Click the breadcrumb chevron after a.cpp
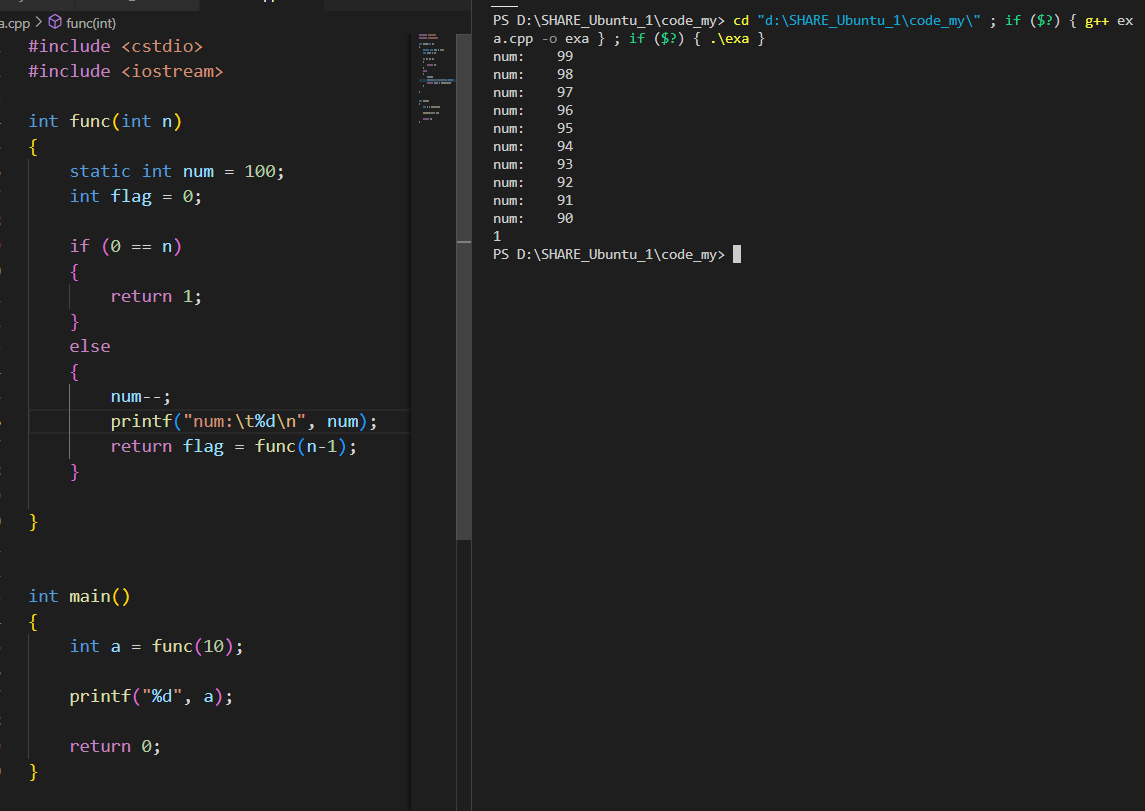The image size is (1145, 811). pyautogui.click(x=39, y=21)
